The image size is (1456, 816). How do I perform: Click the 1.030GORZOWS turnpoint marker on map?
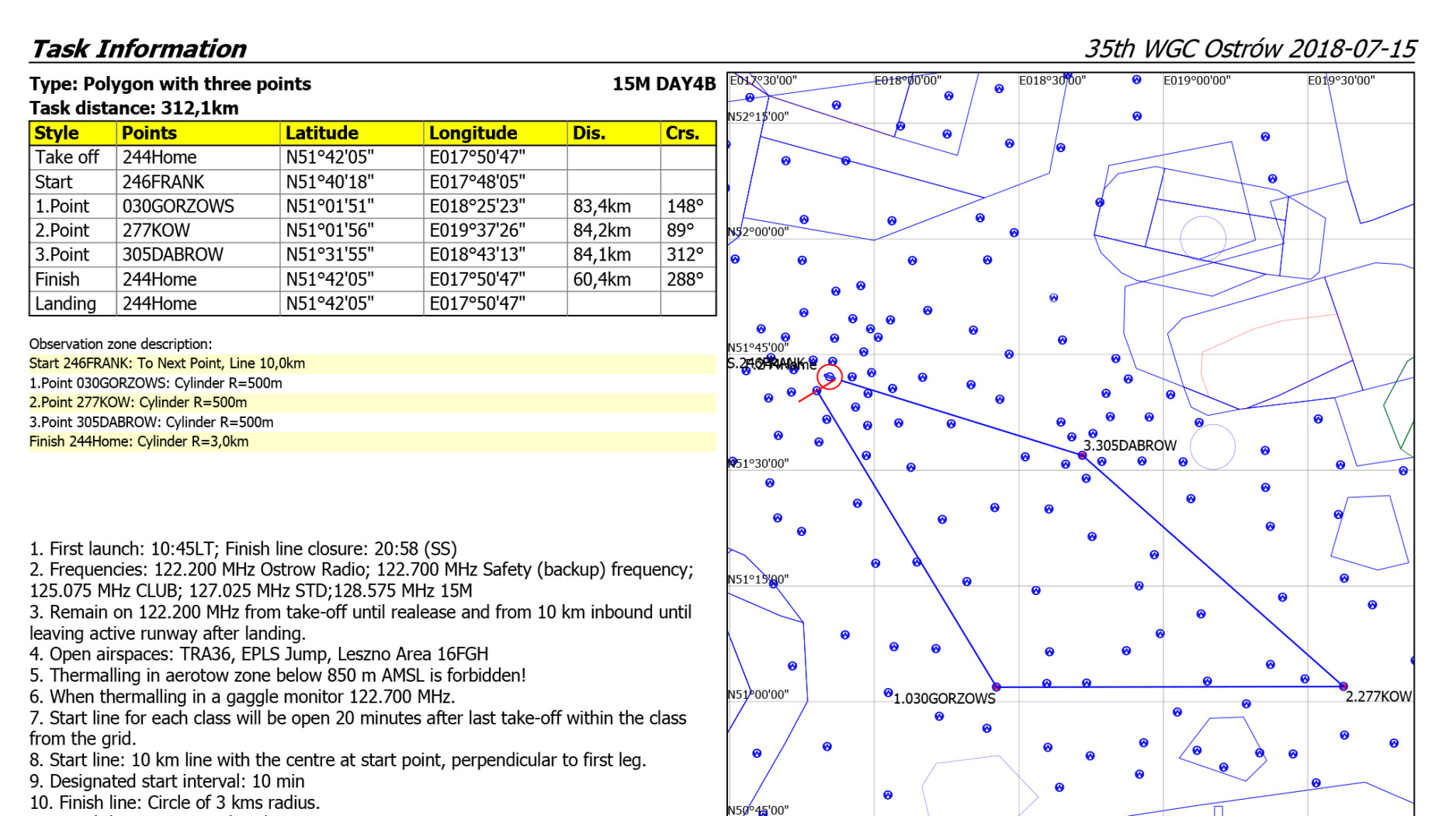point(997,686)
